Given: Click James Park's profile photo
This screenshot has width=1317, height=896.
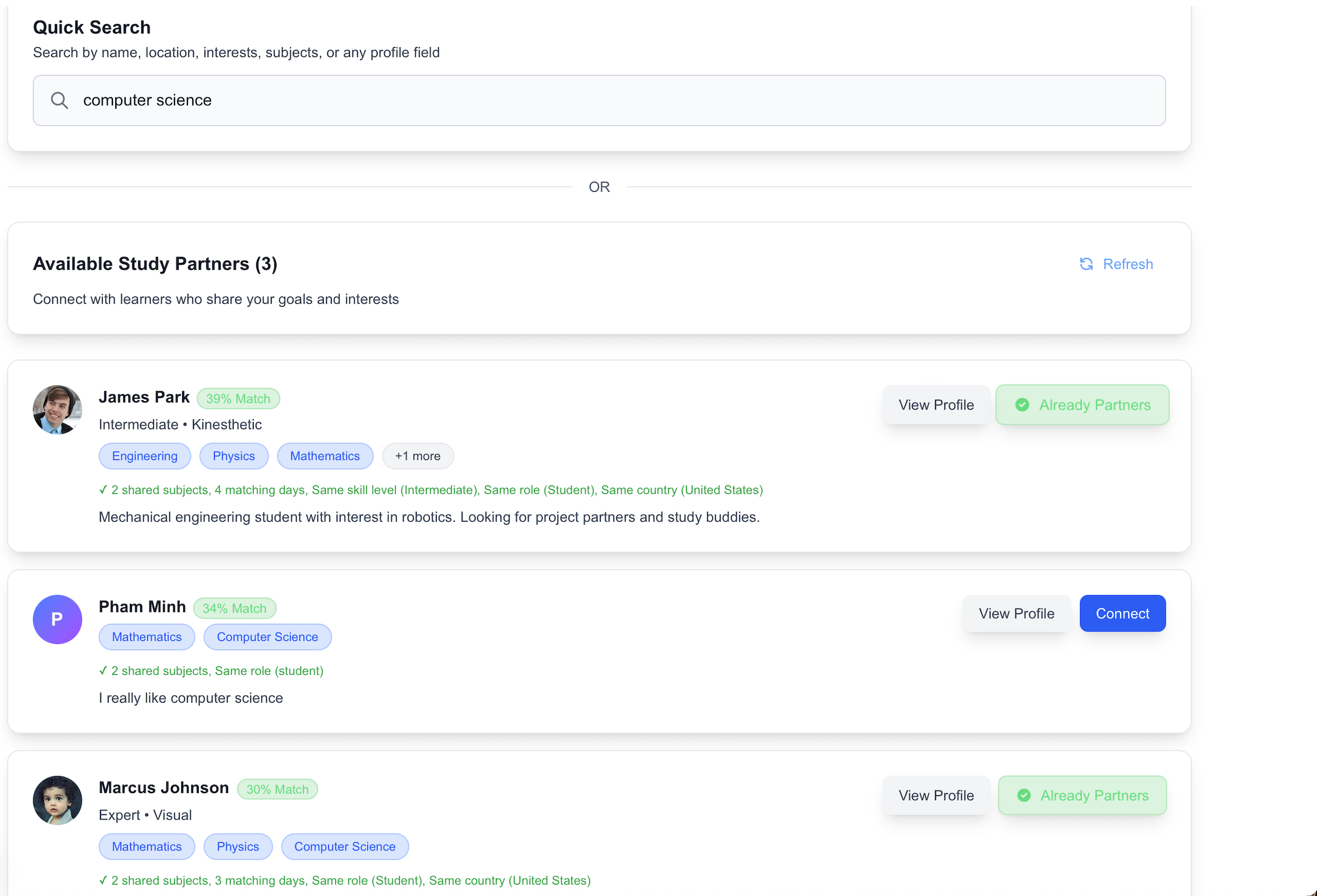Looking at the screenshot, I should 57,409.
